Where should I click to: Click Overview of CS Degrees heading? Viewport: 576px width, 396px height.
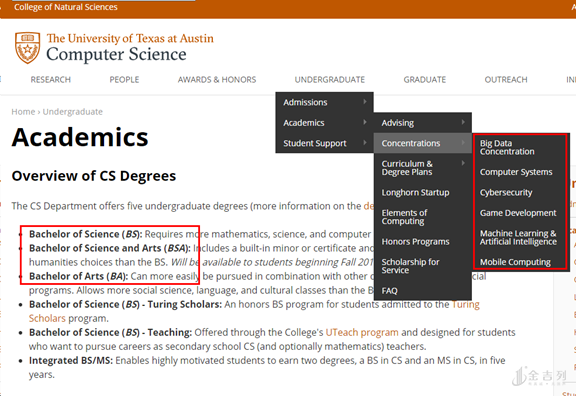tap(94, 176)
